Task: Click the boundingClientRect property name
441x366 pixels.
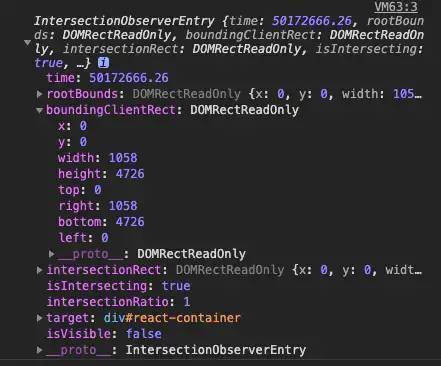Action: (111, 110)
